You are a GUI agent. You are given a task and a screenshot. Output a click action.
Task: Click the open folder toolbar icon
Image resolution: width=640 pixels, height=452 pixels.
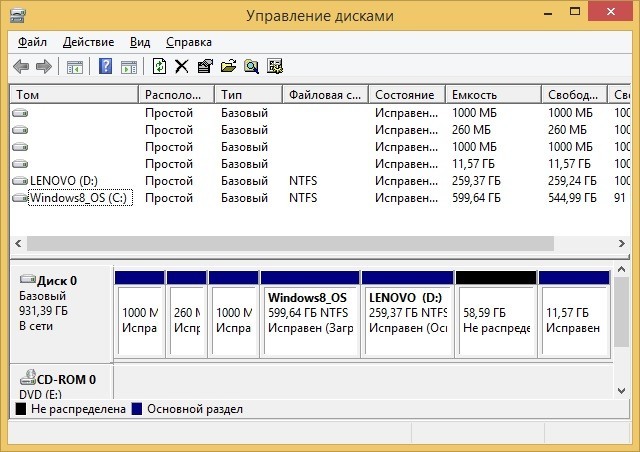tap(228, 67)
